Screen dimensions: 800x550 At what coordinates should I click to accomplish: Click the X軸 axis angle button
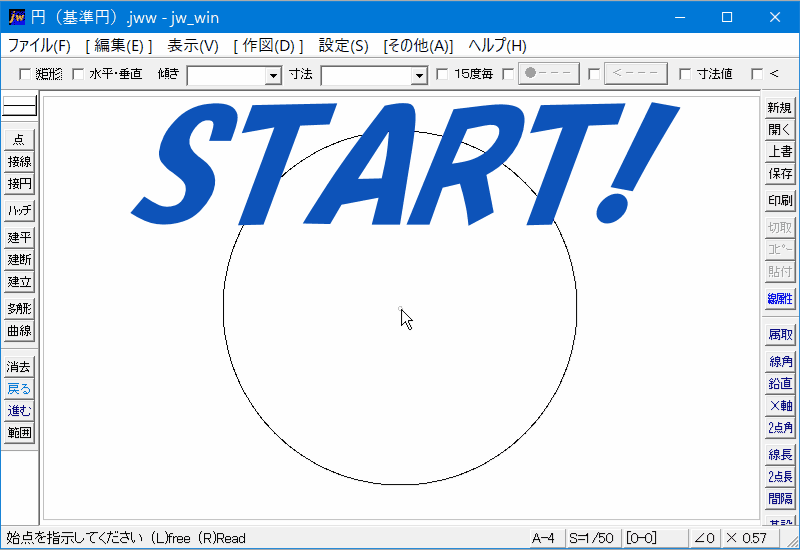780,406
